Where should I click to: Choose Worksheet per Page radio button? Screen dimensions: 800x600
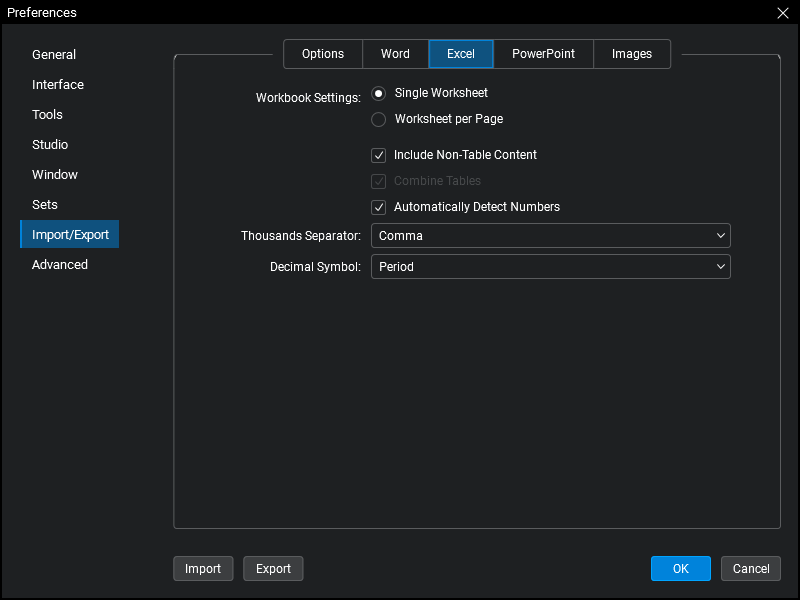(379, 119)
